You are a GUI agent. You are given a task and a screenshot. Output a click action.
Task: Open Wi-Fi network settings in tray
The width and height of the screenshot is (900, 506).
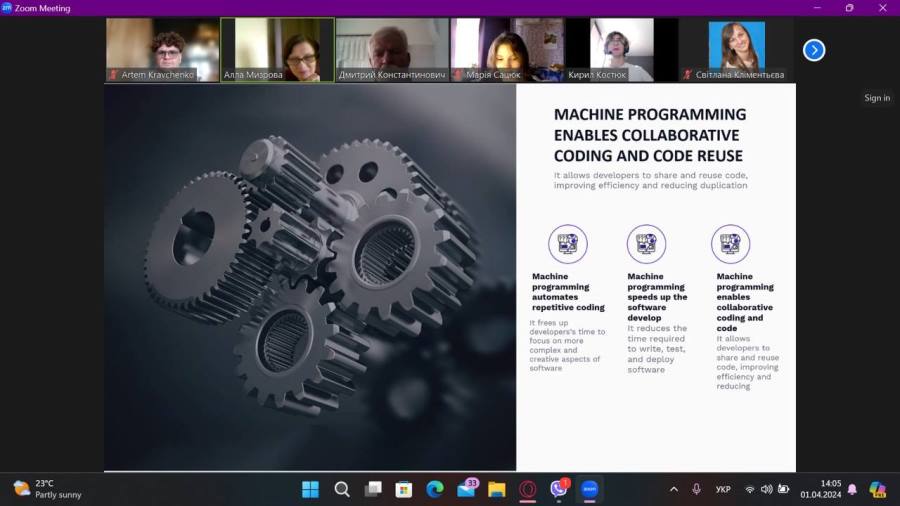click(750, 489)
